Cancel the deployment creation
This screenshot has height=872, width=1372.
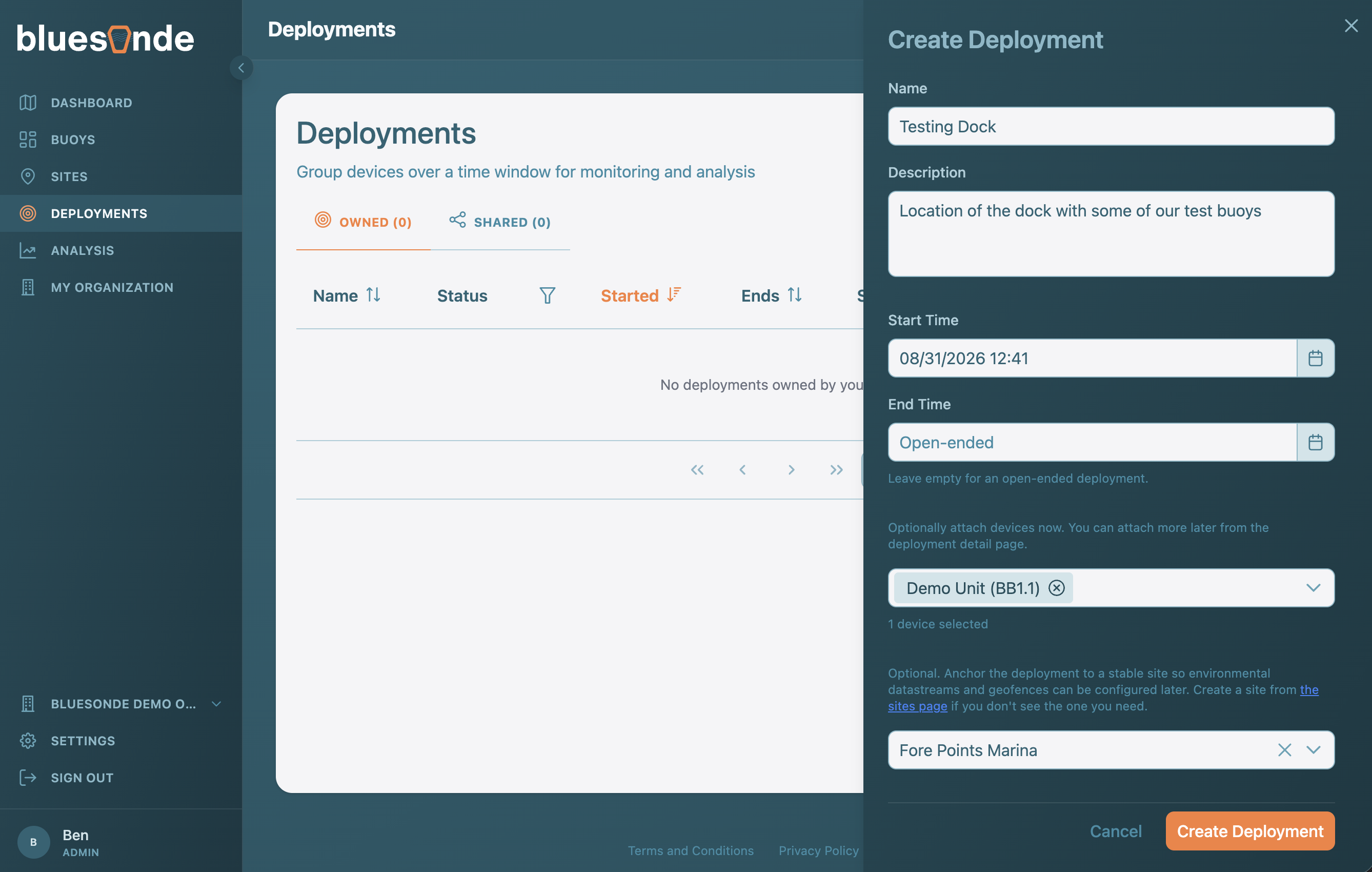click(x=1115, y=831)
